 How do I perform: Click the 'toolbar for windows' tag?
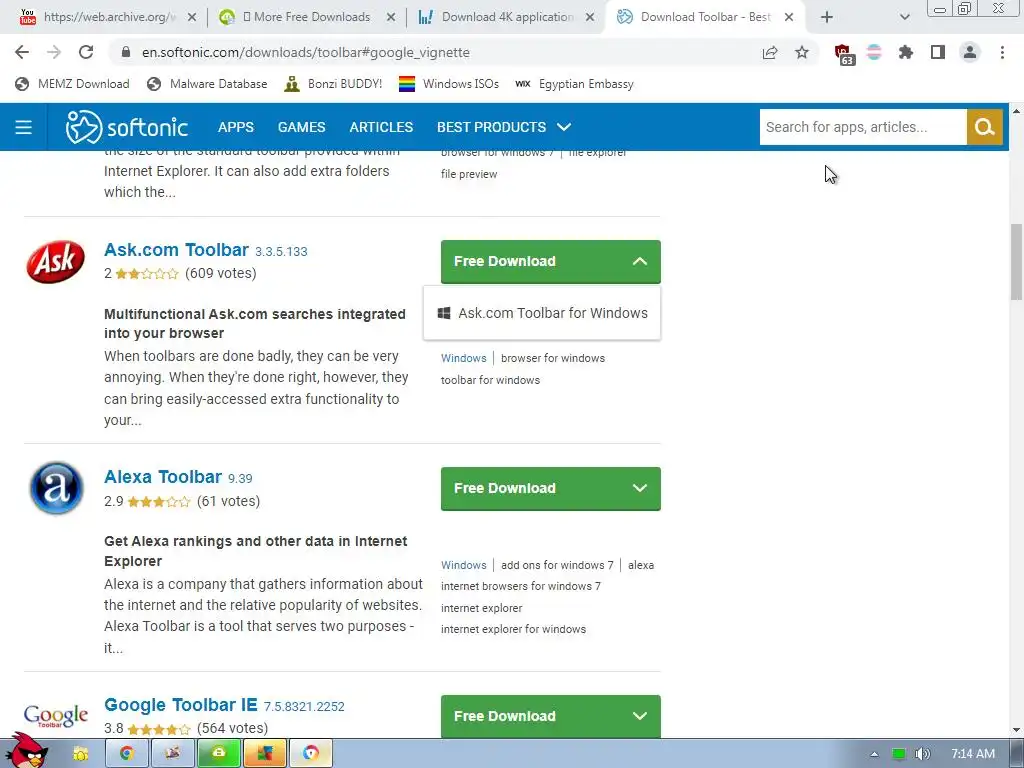(490, 380)
